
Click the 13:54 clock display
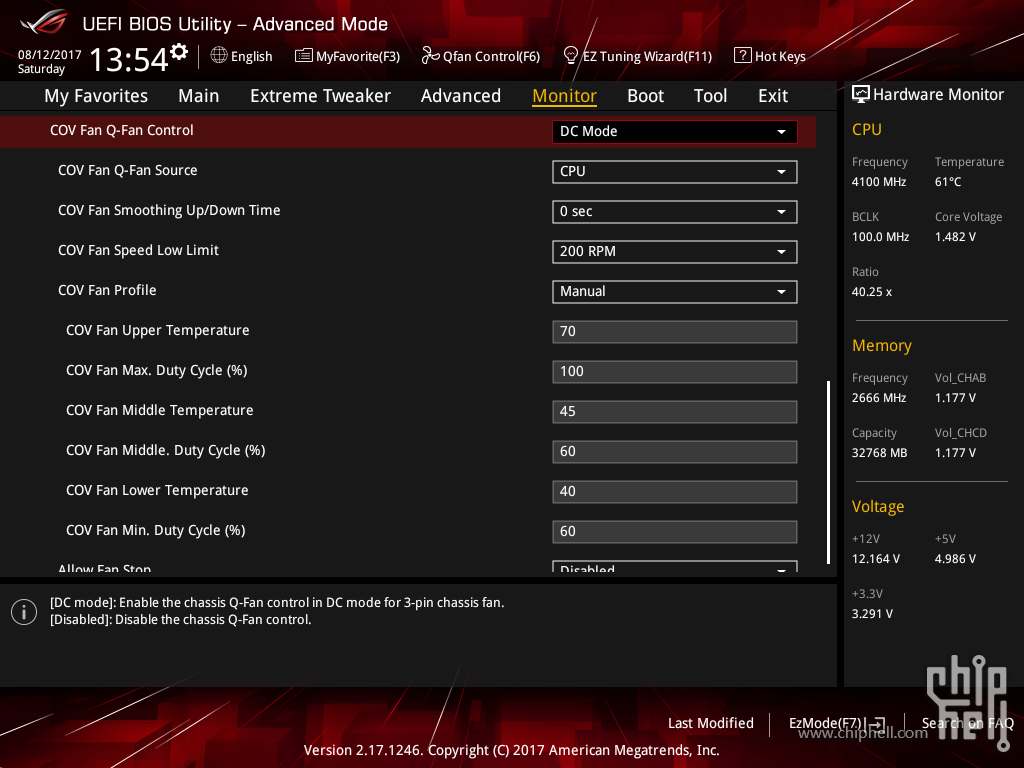[x=129, y=59]
